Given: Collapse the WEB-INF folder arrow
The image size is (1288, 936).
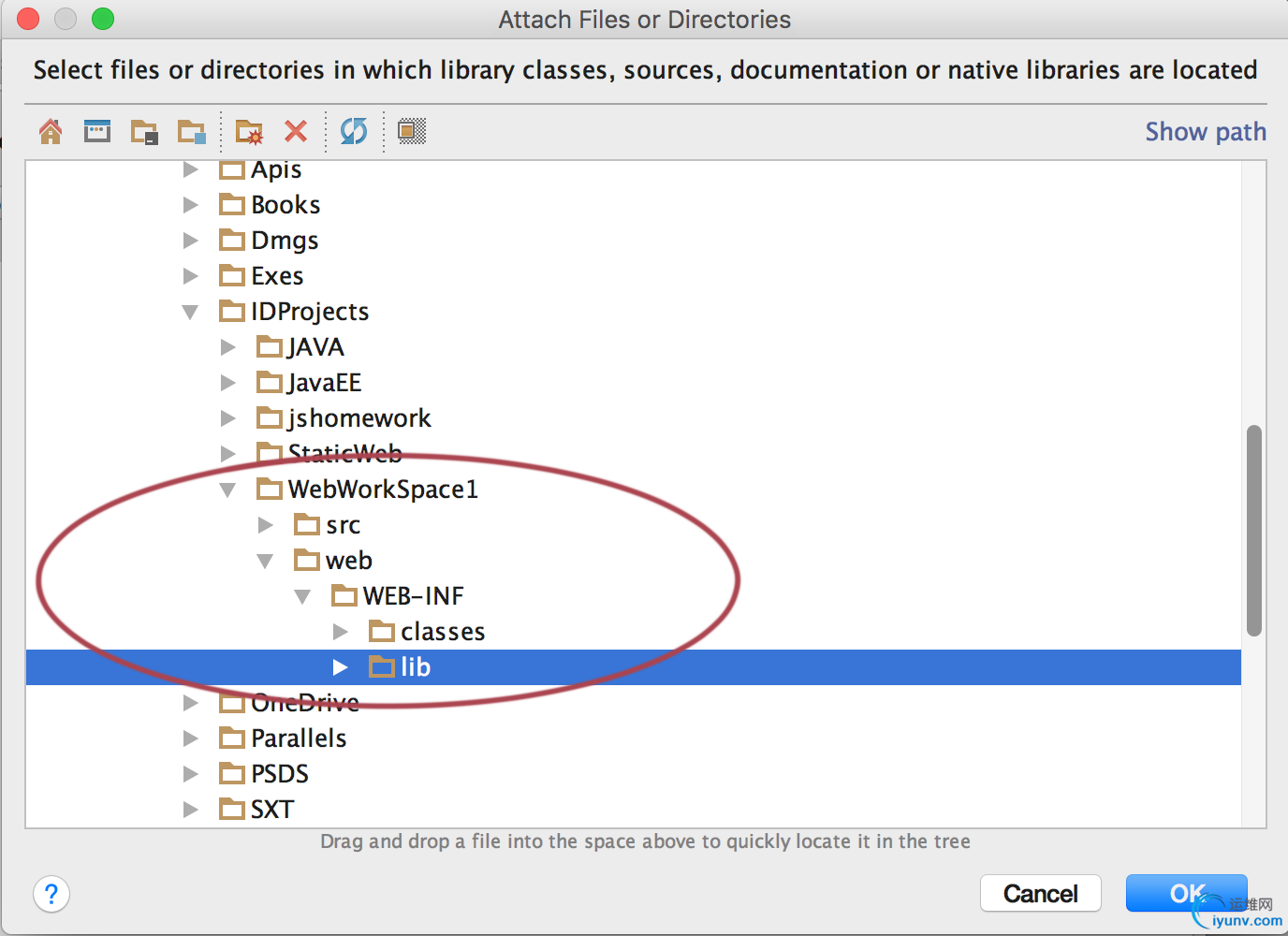Looking at the screenshot, I should [x=302, y=596].
